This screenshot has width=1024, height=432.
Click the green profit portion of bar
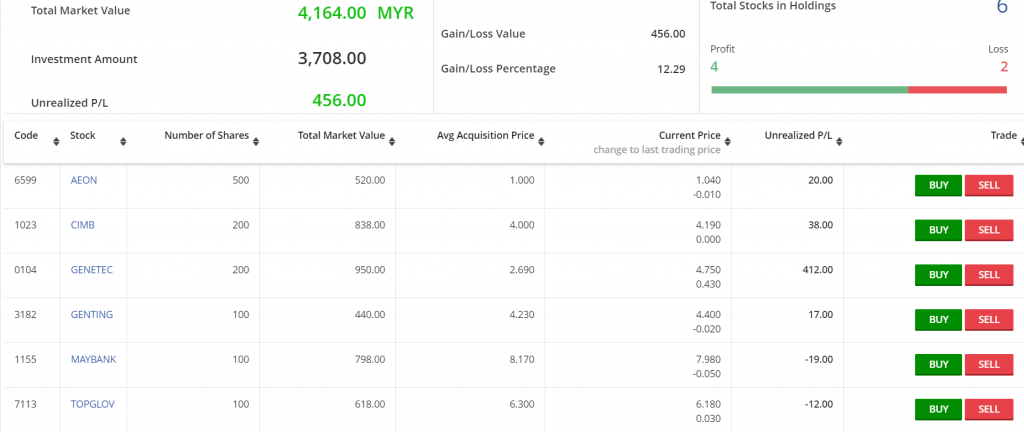tap(809, 89)
